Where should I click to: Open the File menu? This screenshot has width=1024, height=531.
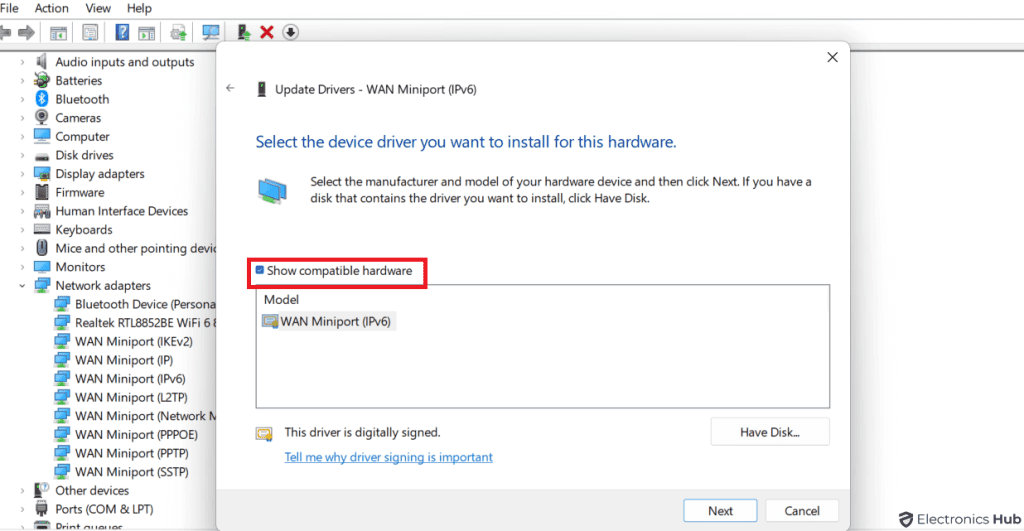click(x=9, y=8)
